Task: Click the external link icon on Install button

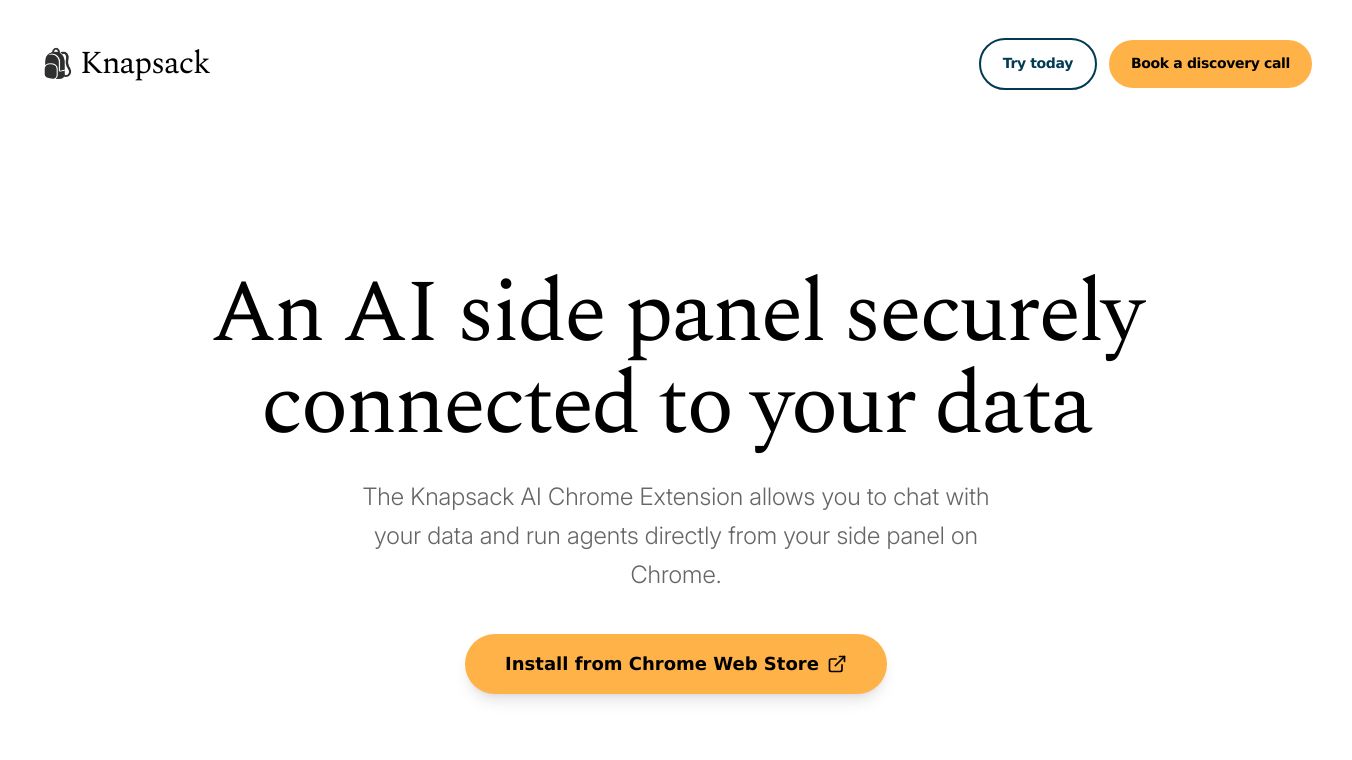Action: [x=838, y=664]
